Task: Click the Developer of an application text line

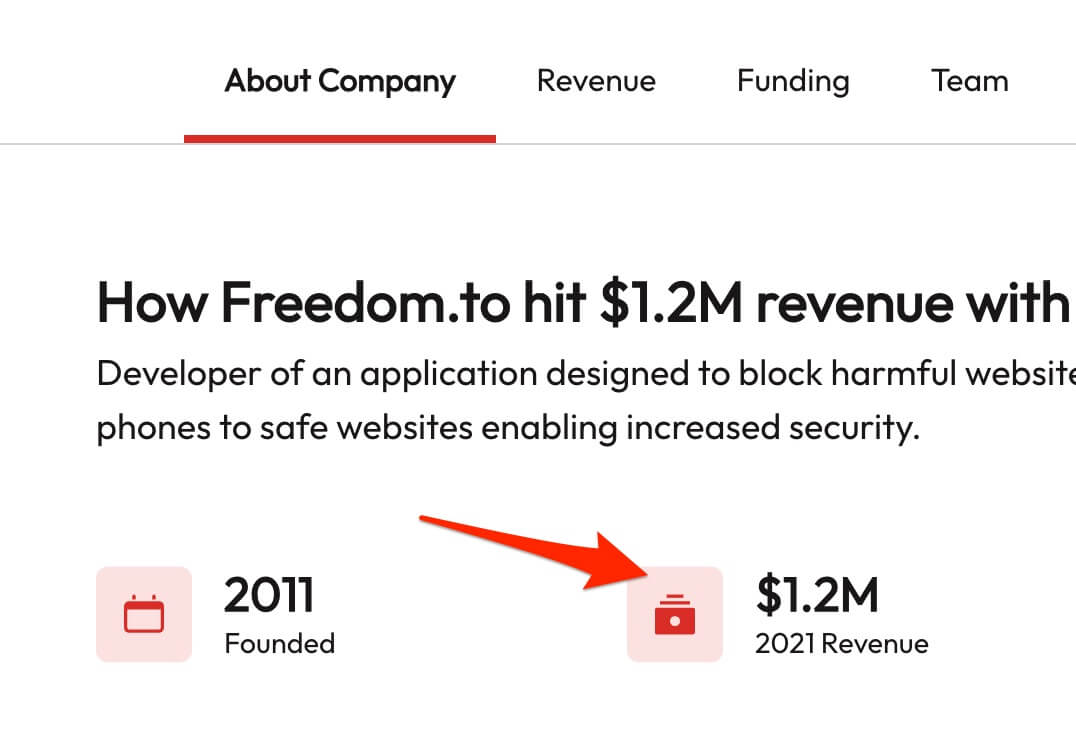Action: (586, 375)
